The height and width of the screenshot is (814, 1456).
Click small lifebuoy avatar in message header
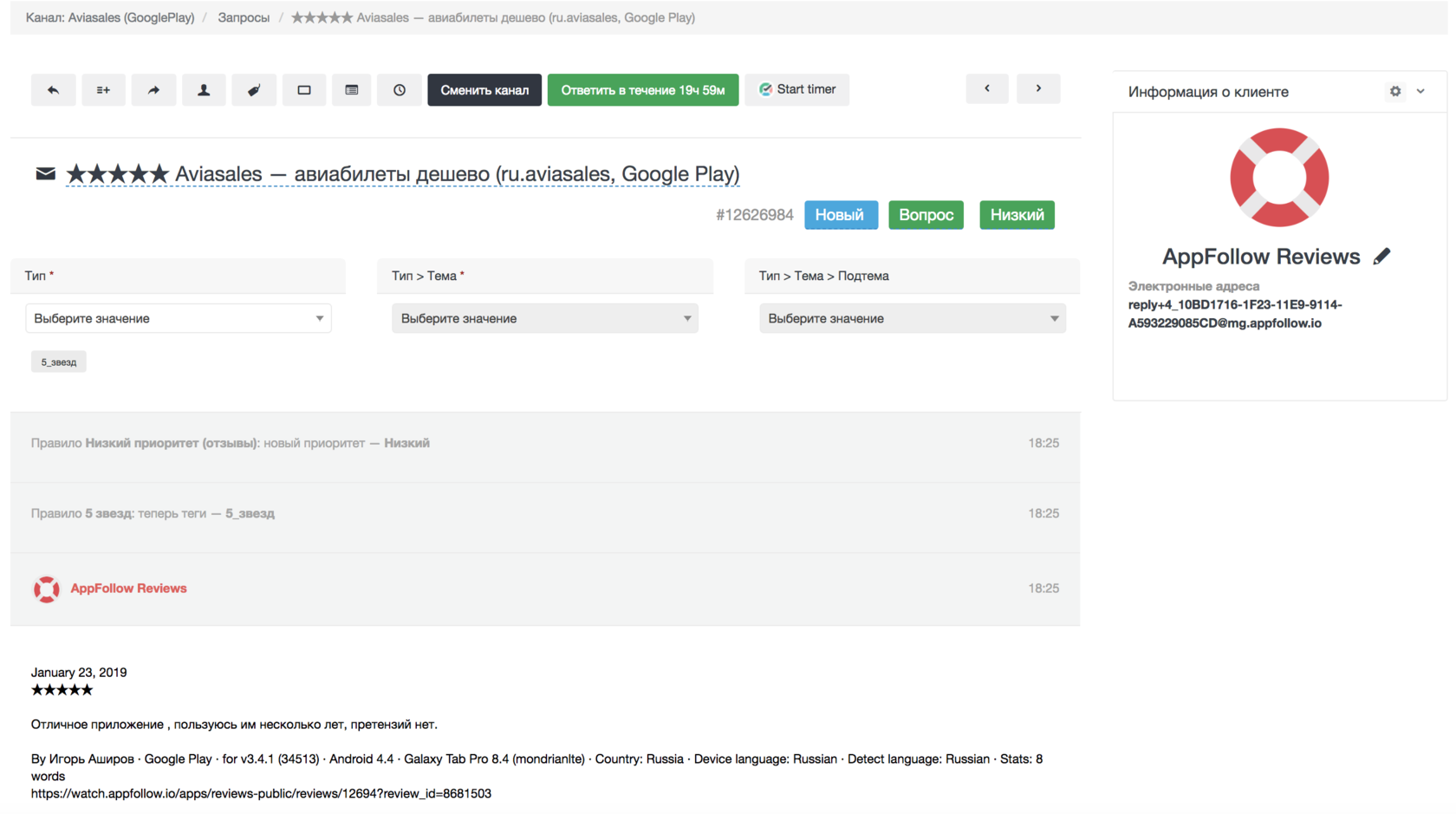tap(47, 589)
